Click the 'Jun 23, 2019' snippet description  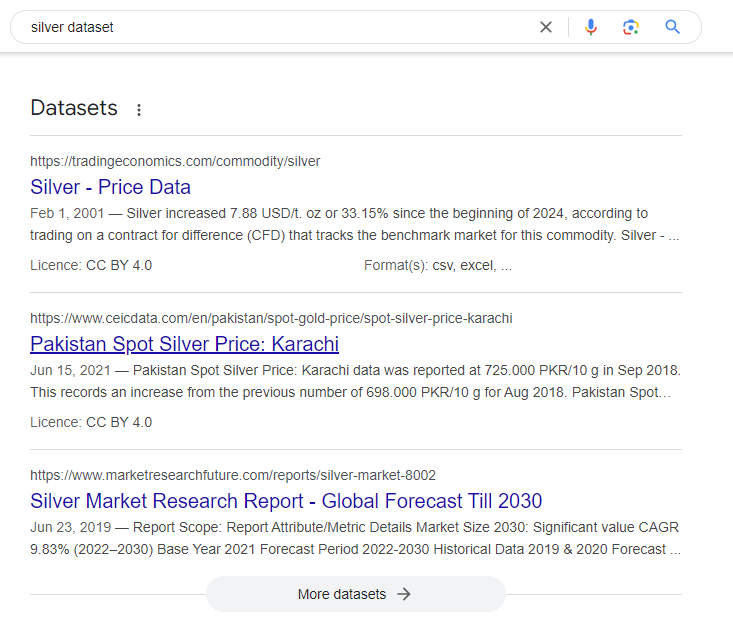pos(355,538)
